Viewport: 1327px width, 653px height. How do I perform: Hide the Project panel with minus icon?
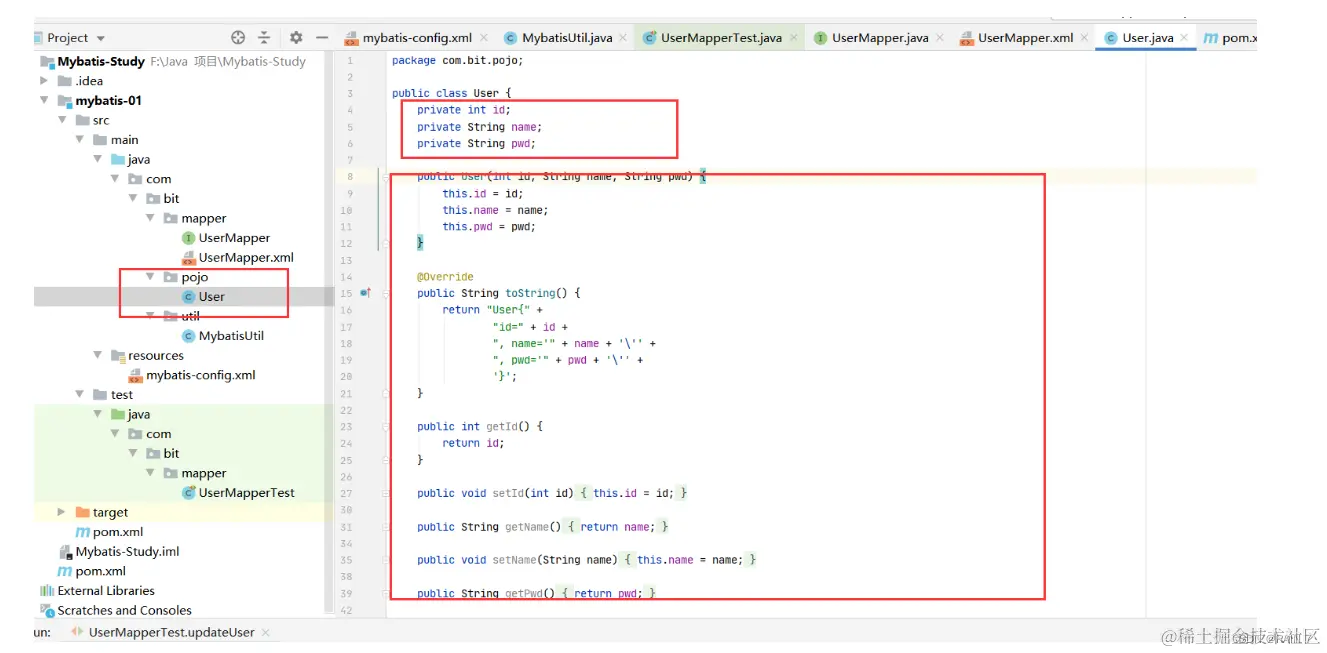coord(322,37)
